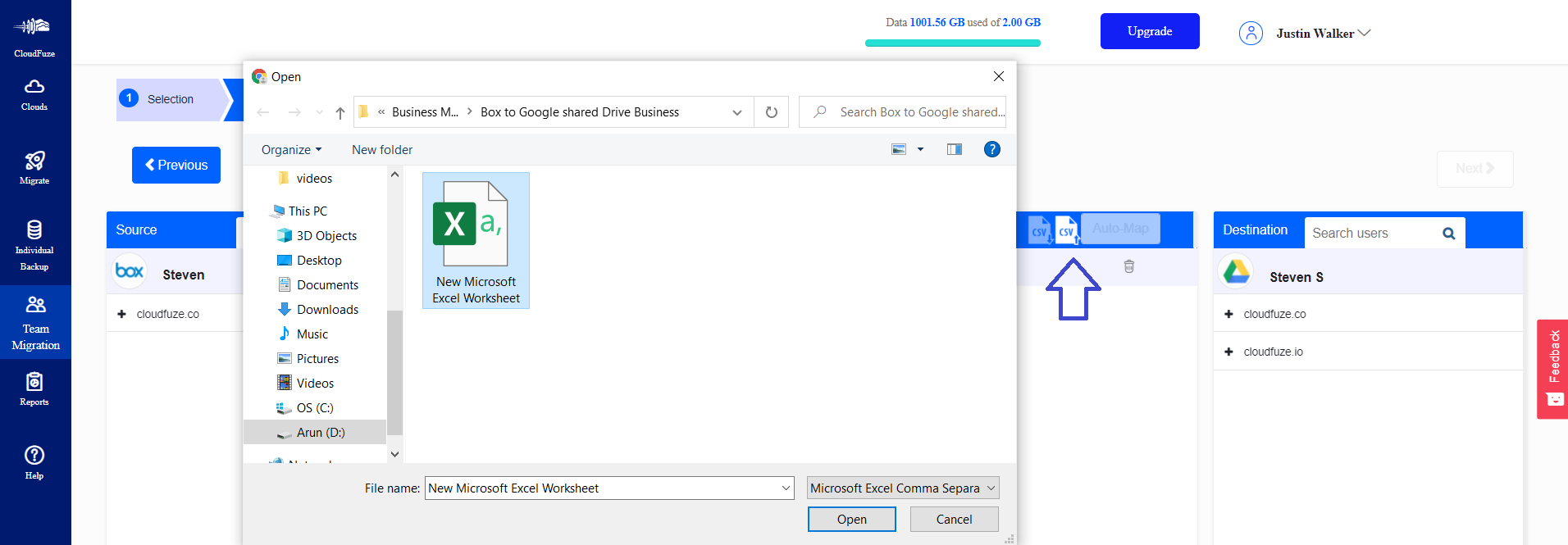This screenshot has width=1568, height=545.
Task: Expand destination cloudfuze.io domain
Action: click(x=1228, y=352)
